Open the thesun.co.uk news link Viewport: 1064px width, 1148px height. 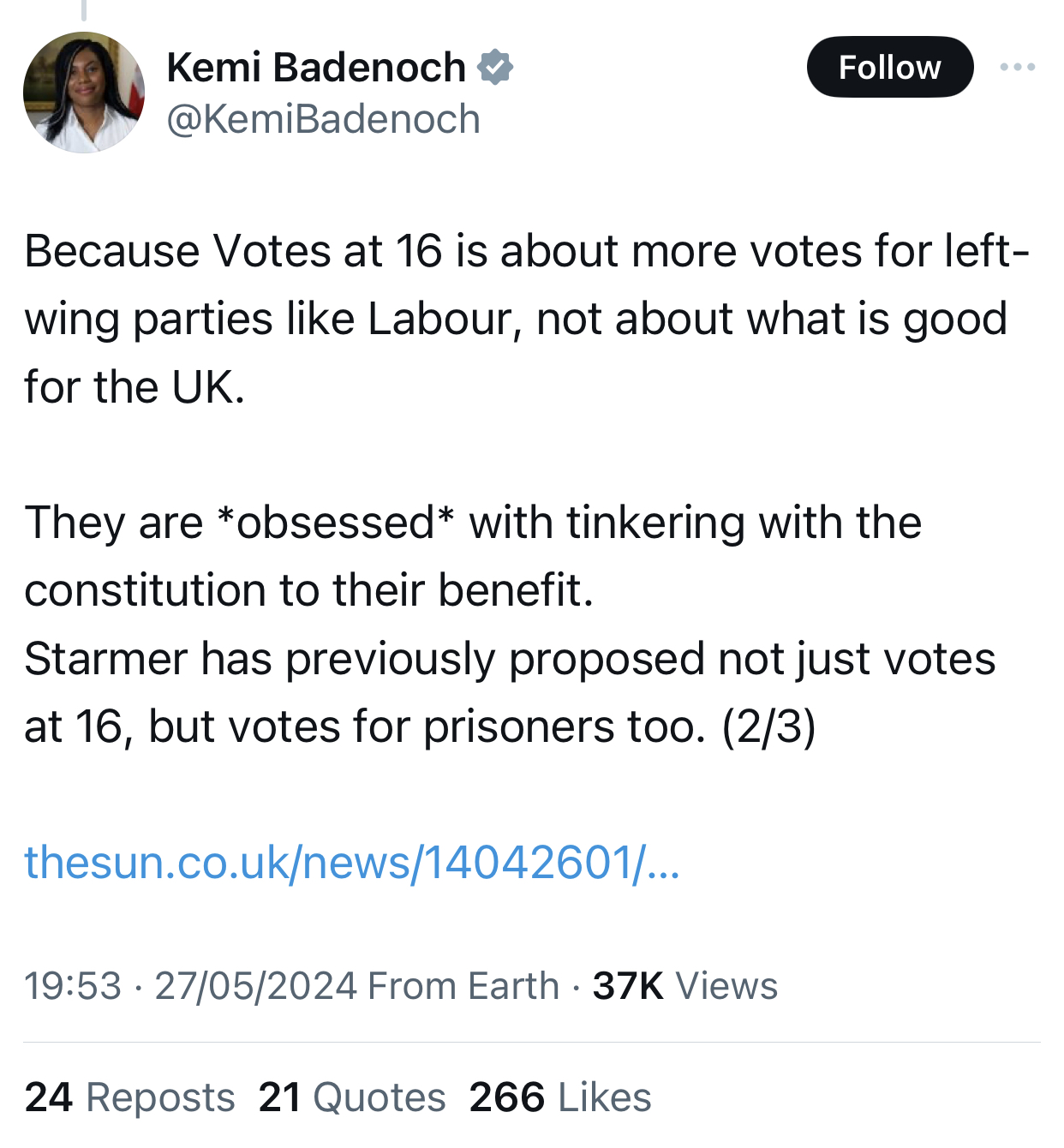tap(351, 862)
